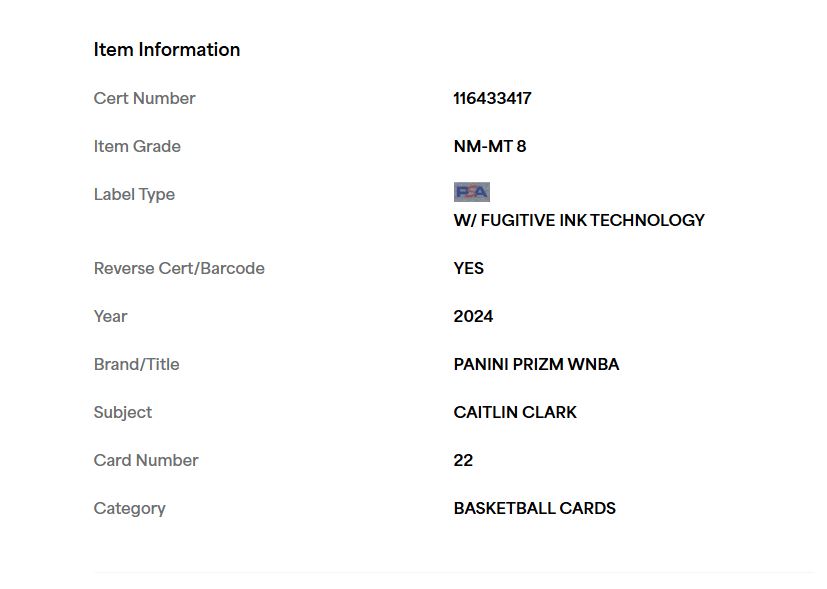This screenshot has height=589, width=827.
Task: Click the CAITLIN CLARK subject name
Action: click(515, 412)
